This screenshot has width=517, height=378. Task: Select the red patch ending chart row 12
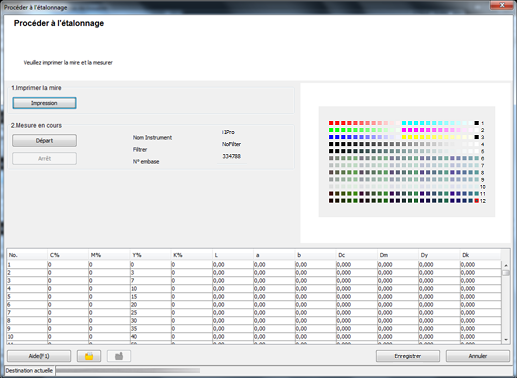point(477,201)
